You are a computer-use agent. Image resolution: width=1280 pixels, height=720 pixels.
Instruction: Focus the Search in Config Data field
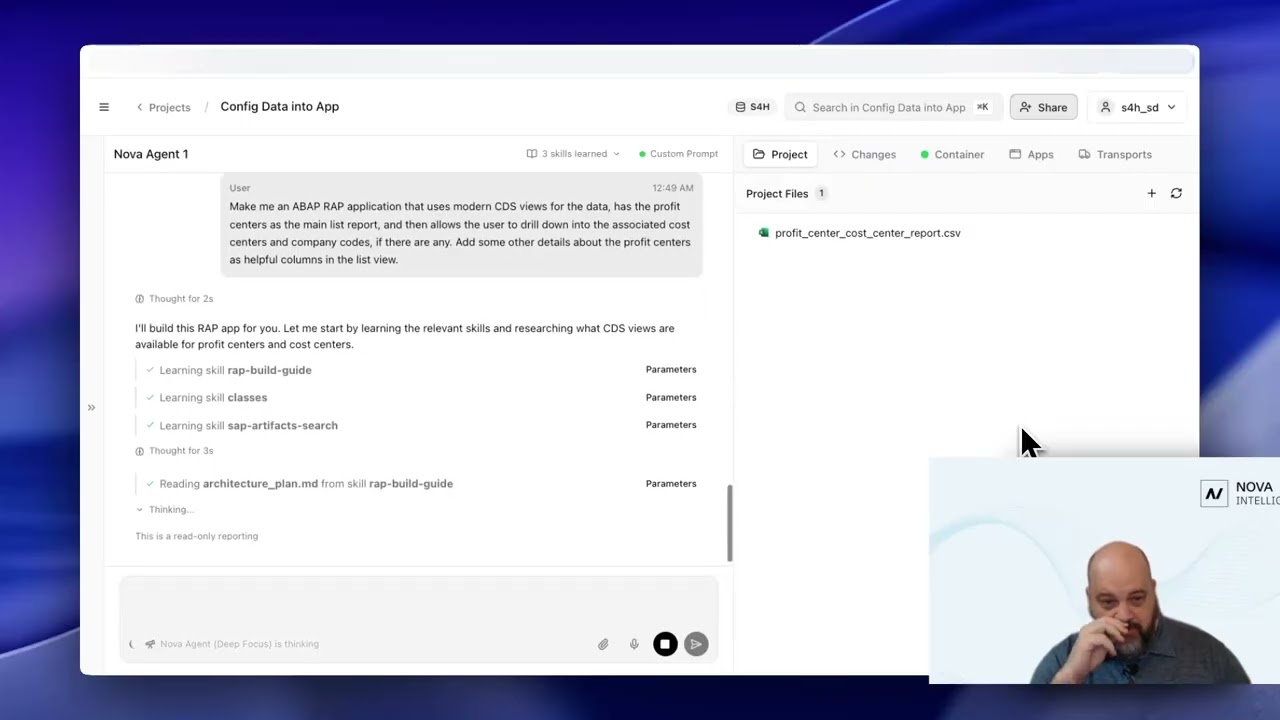click(894, 107)
